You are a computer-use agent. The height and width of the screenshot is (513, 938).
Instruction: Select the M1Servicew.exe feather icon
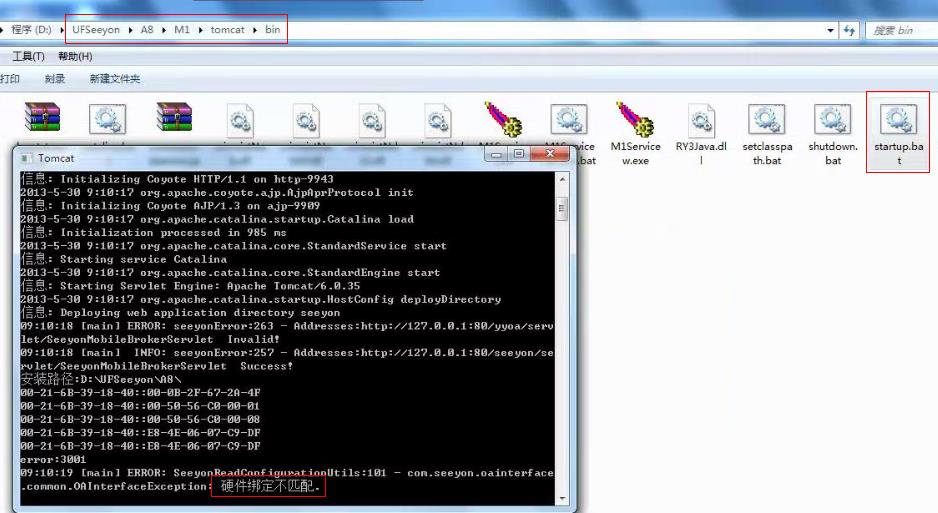pos(635,122)
